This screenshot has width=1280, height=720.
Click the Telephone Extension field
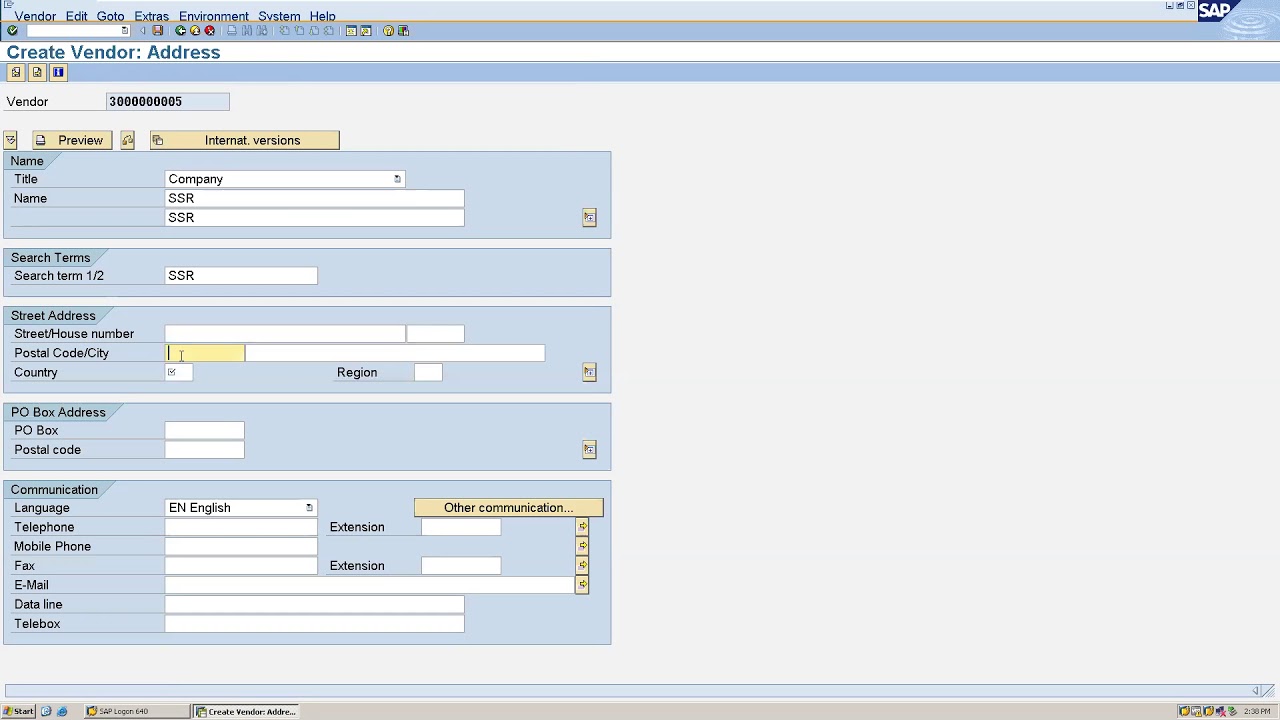[461, 527]
